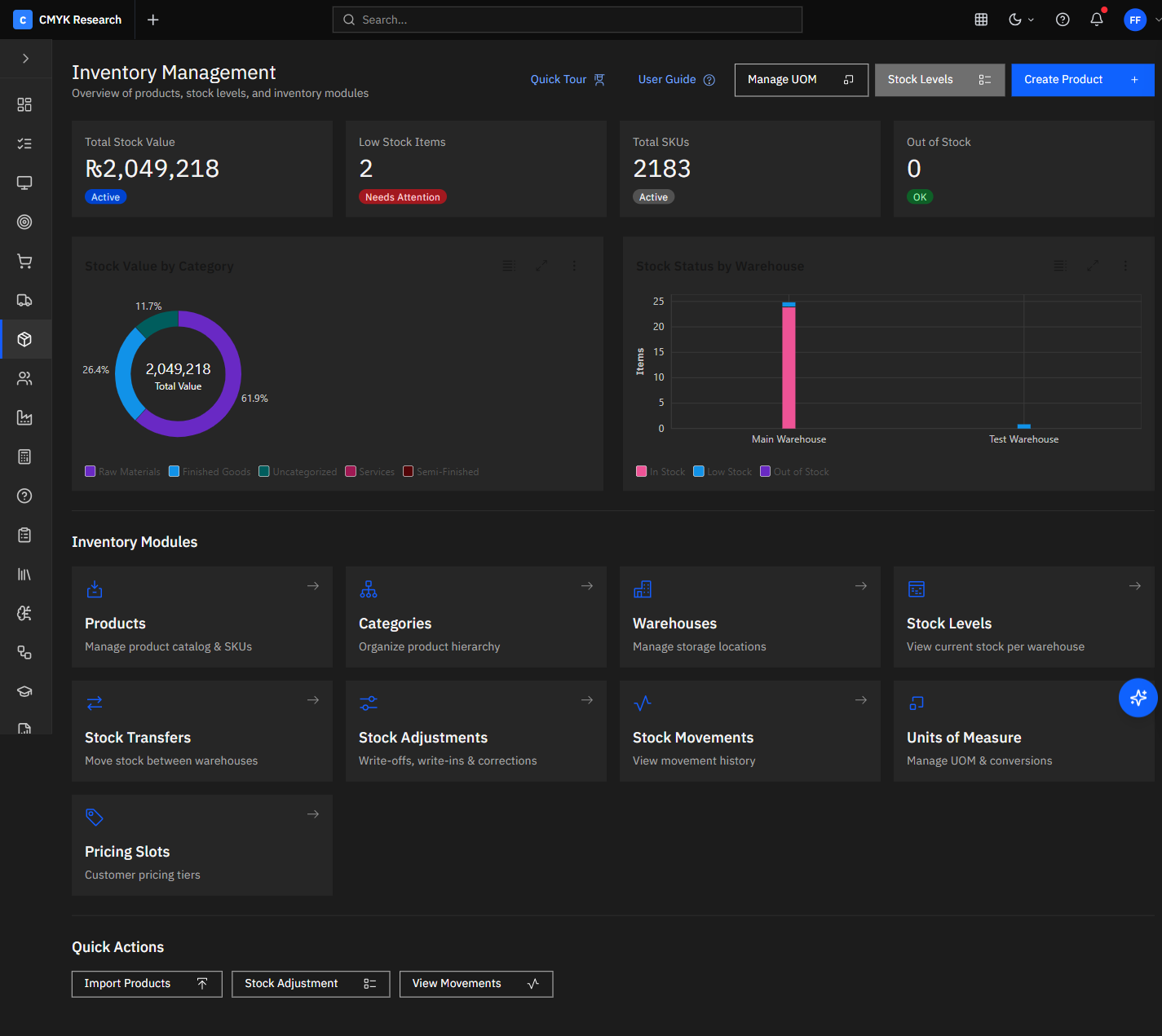The image size is (1162, 1036).
Task: Open more options for Stock Status by Warehouse
Action: coord(1125,266)
